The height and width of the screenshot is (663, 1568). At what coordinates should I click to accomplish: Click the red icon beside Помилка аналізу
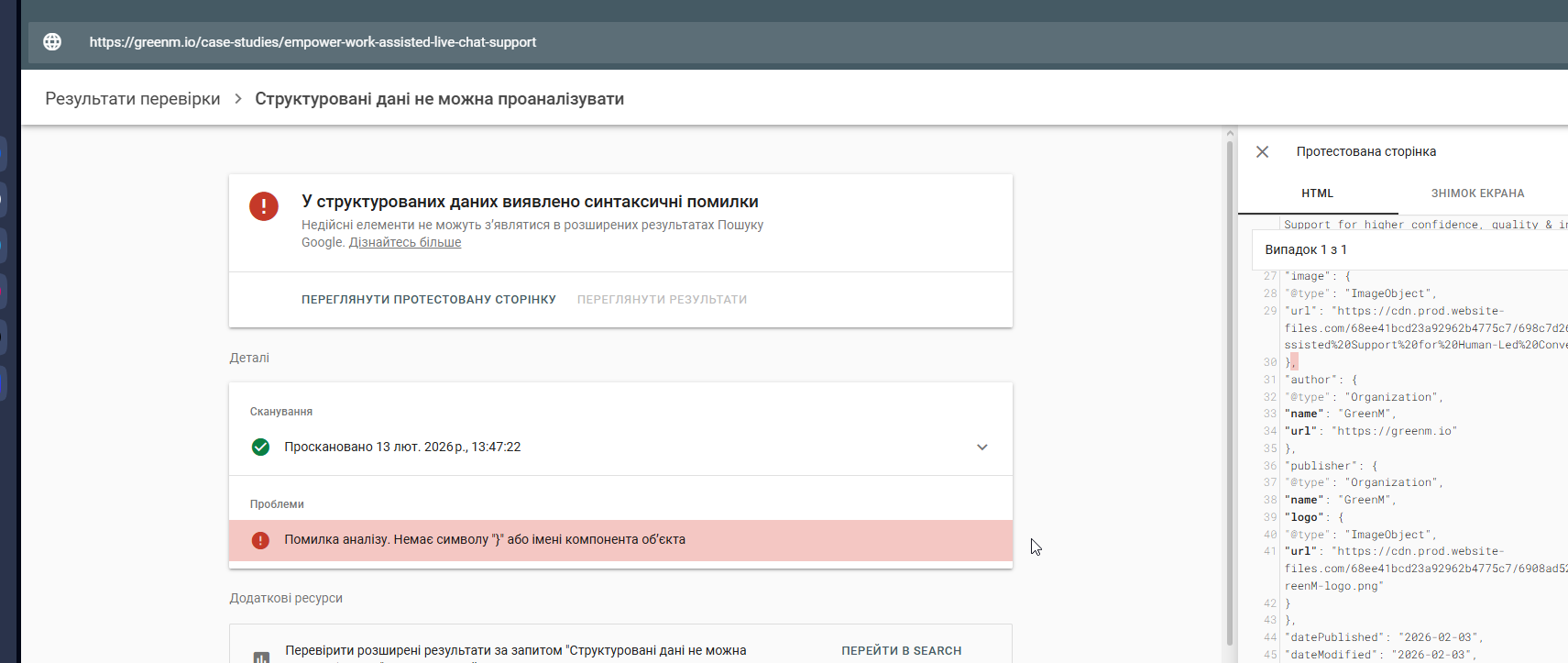pos(260,540)
